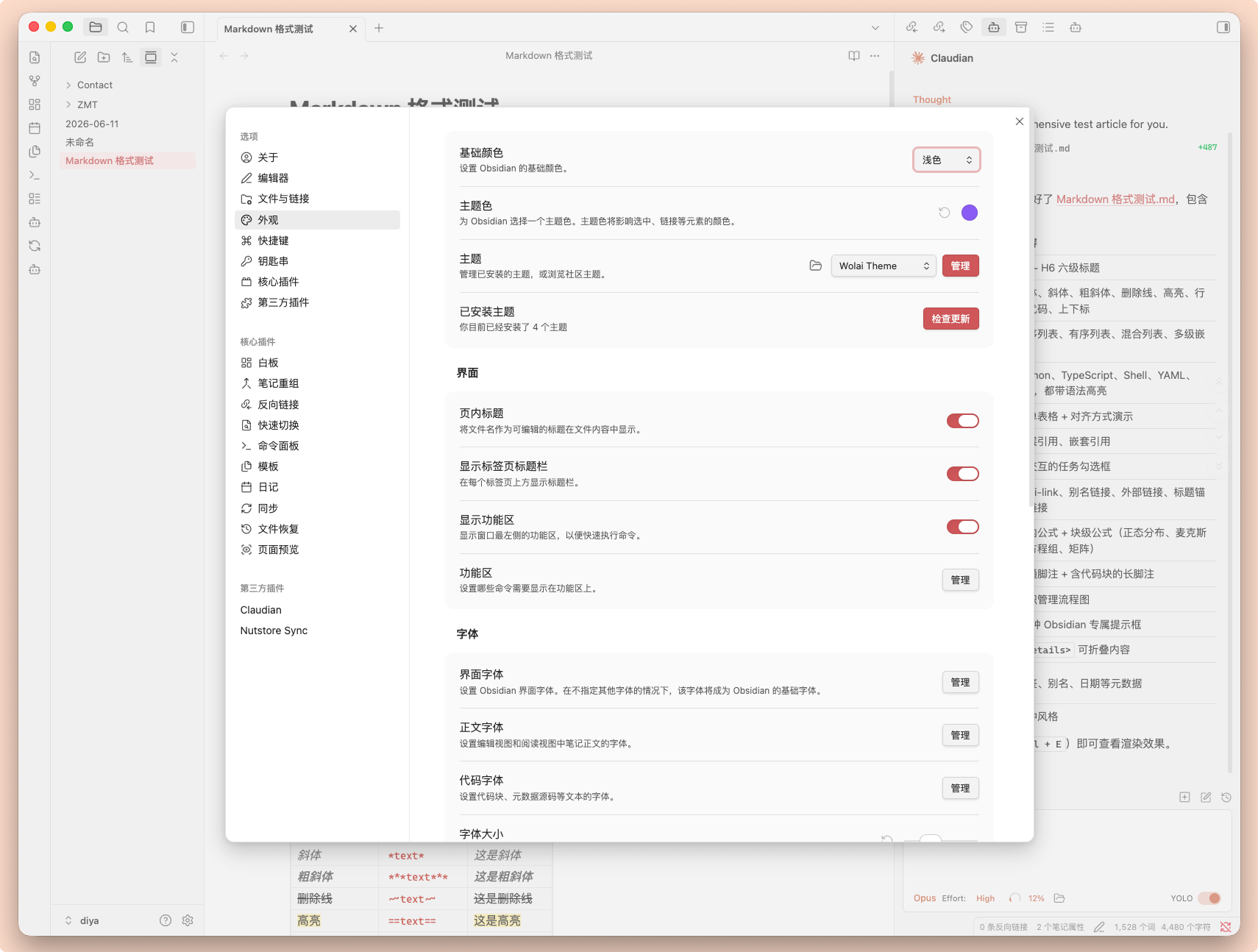
Task: Open more options ellipsis in note header
Action: 875,56
